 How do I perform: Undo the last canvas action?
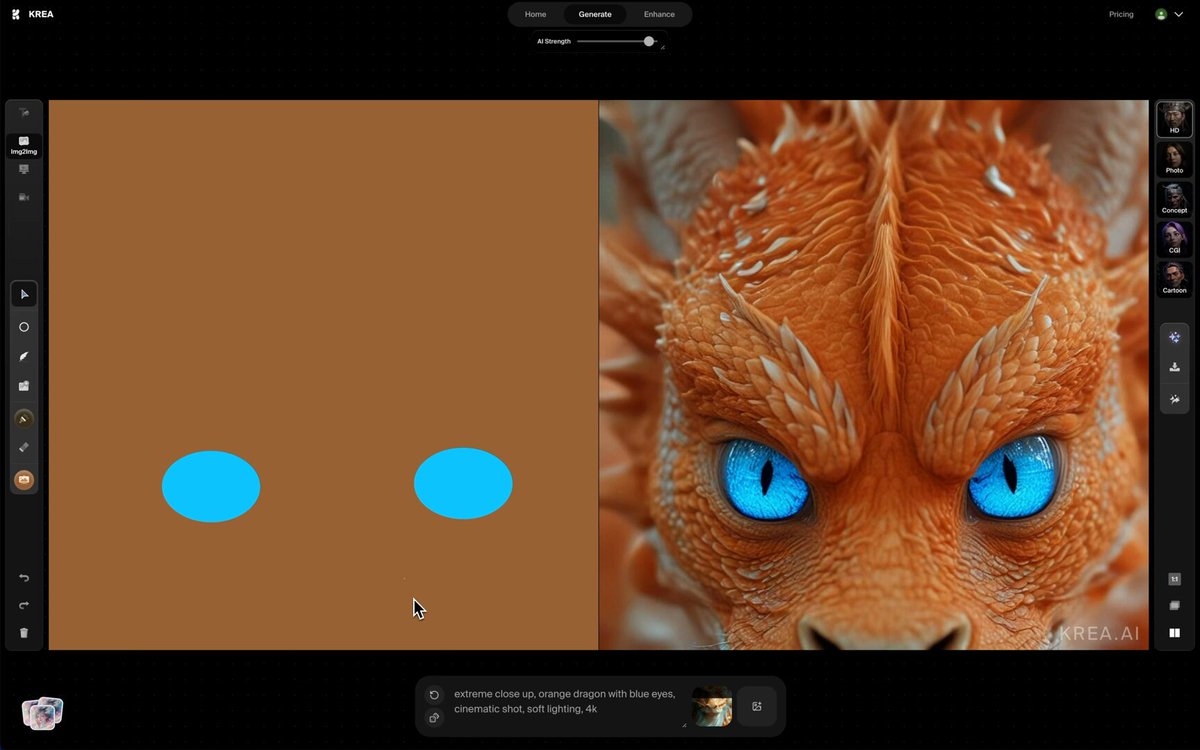pos(24,578)
